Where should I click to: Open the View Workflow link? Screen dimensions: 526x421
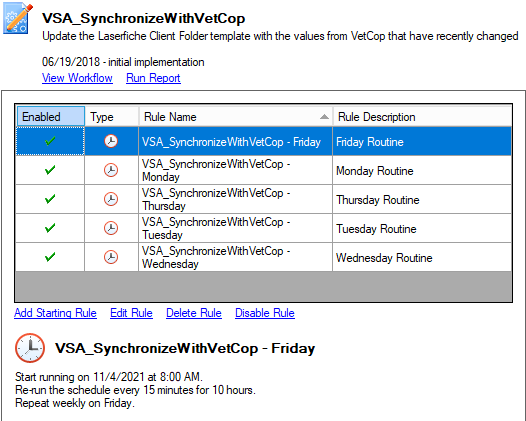[x=77, y=78]
